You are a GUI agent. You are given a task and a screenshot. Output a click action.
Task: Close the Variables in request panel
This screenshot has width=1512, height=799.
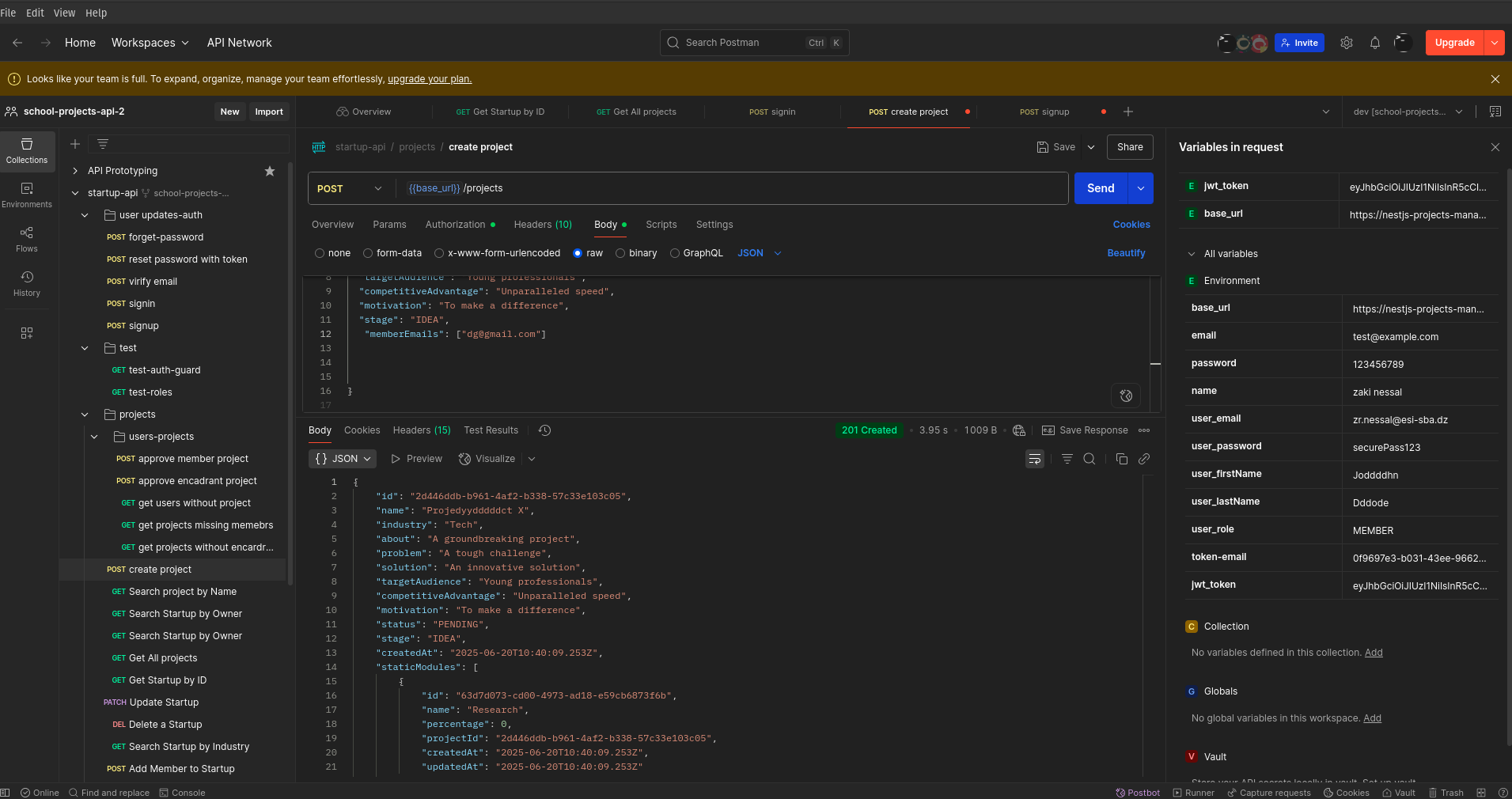(x=1495, y=147)
